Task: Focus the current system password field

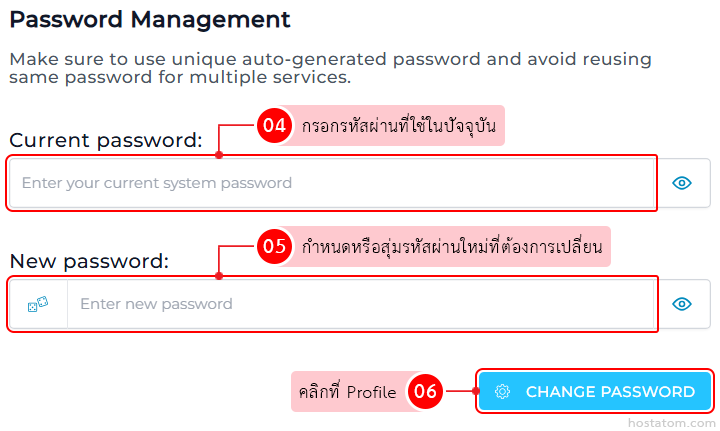Action: pos(330,183)
